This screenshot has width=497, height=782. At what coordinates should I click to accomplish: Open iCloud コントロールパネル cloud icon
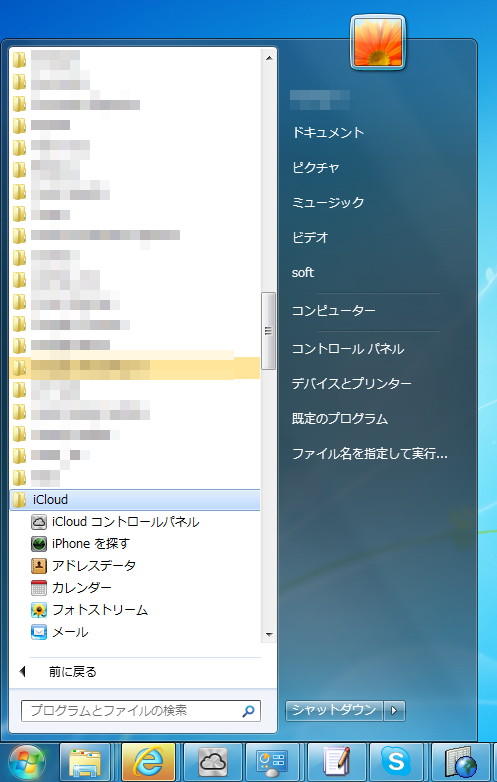[x=39, y=522]
